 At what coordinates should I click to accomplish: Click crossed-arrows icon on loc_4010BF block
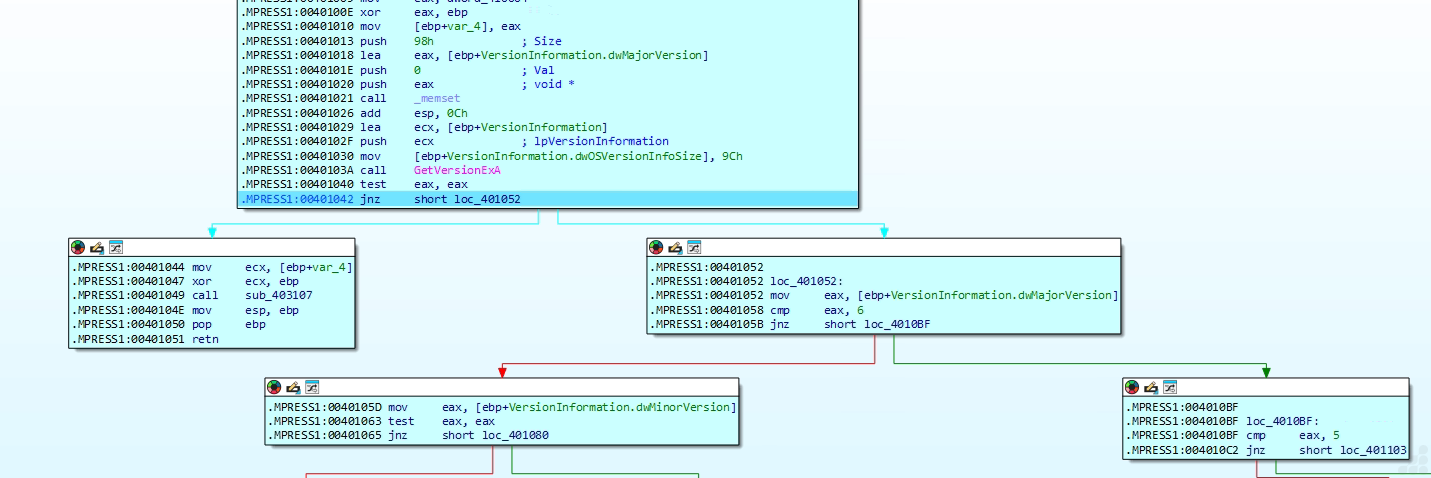1169,387
